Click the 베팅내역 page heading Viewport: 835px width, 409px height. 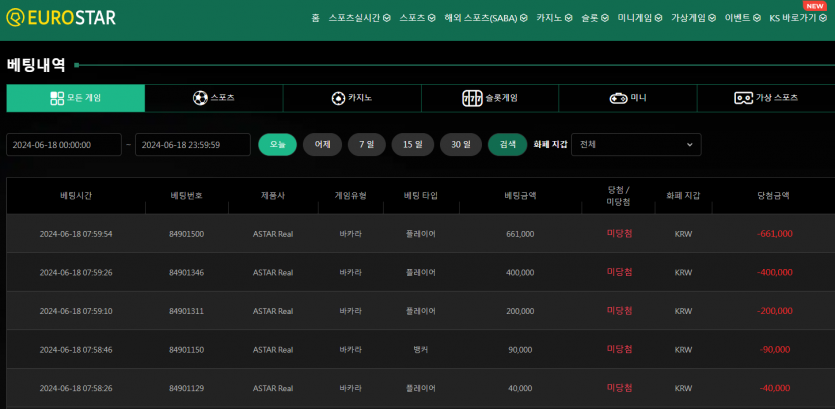coord(36,65)
